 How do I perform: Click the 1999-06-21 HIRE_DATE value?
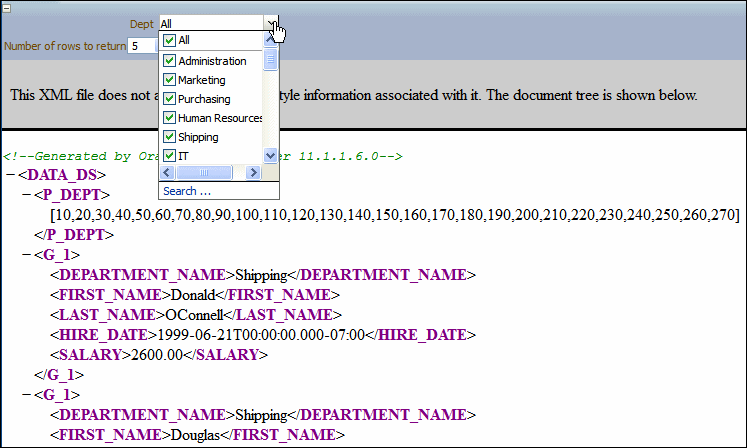click(x=261, y=335)
